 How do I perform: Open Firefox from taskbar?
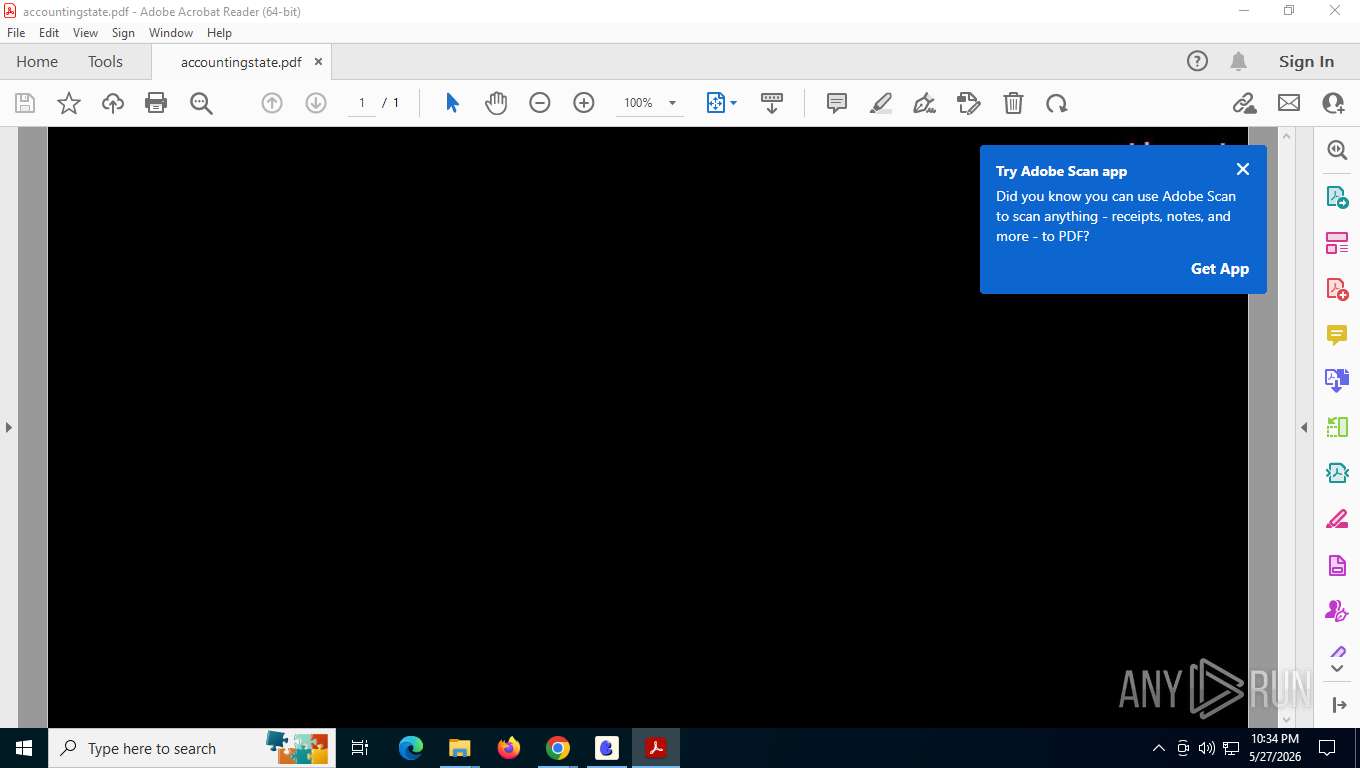point(509,748)
